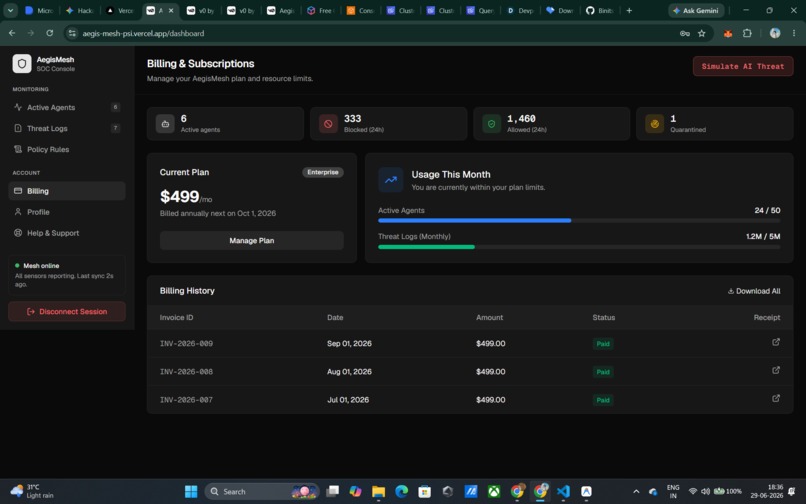Switch to the Vercel browser tab

click(x=120, y=10)
